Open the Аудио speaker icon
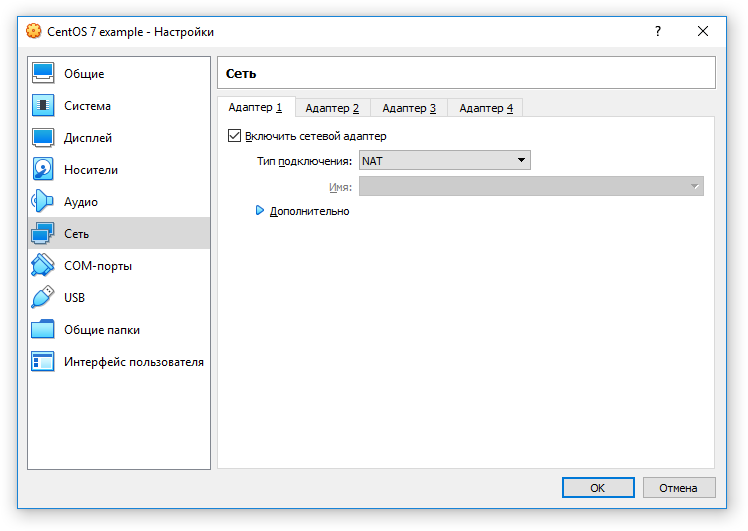Image resolution: width=748 pixels, height=531 pixels. 43,201
